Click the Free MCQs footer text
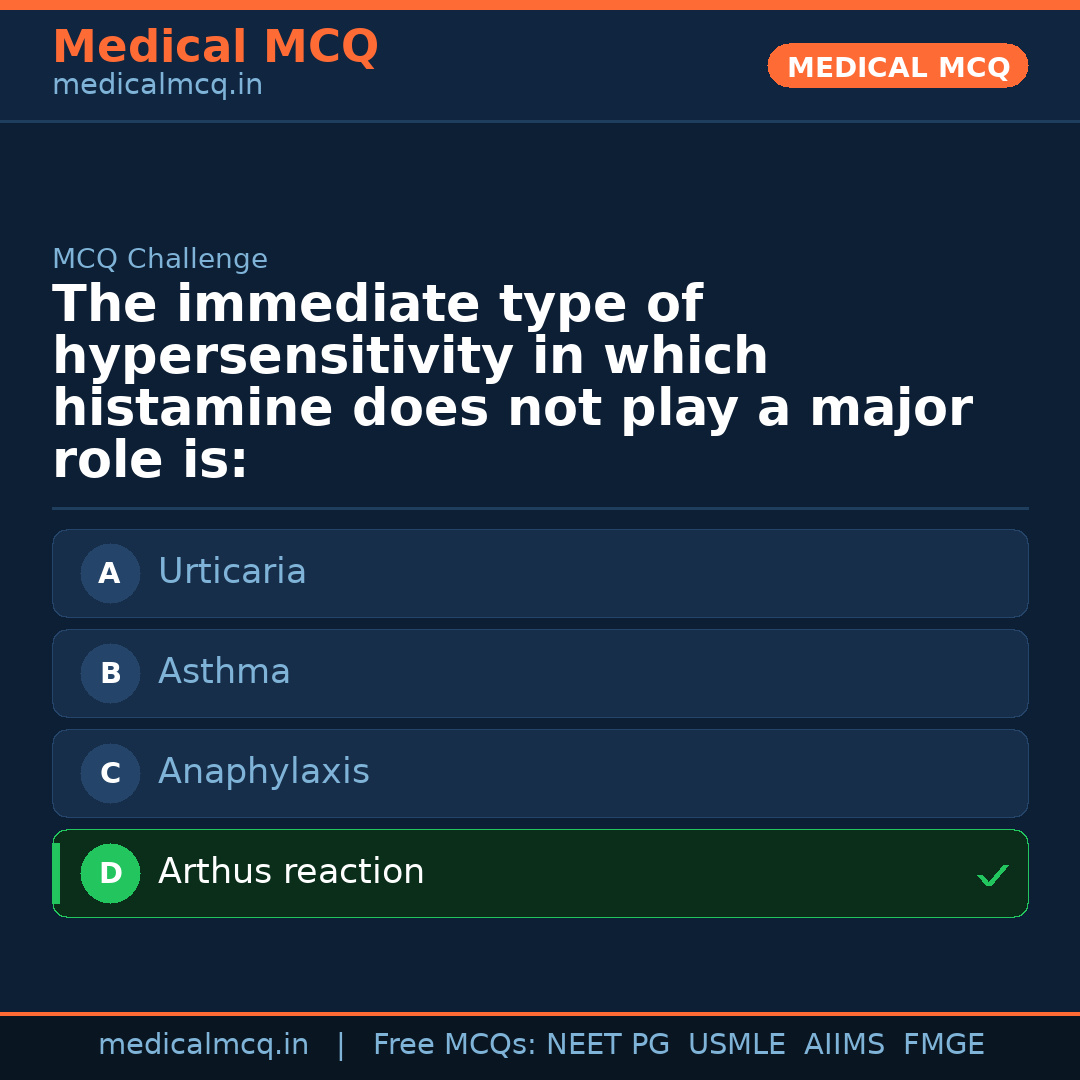Screen dimensions: 1080x1080 pyautogui.click(x=455, y=1045)
